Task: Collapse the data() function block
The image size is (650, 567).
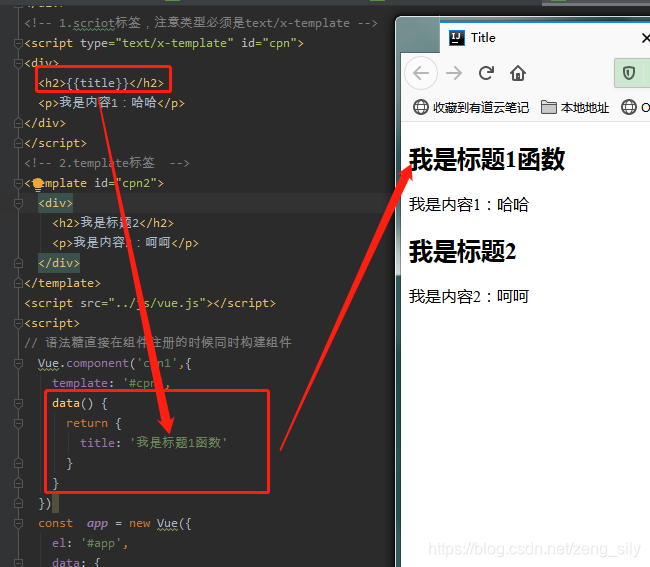Action: click(18, 403)
